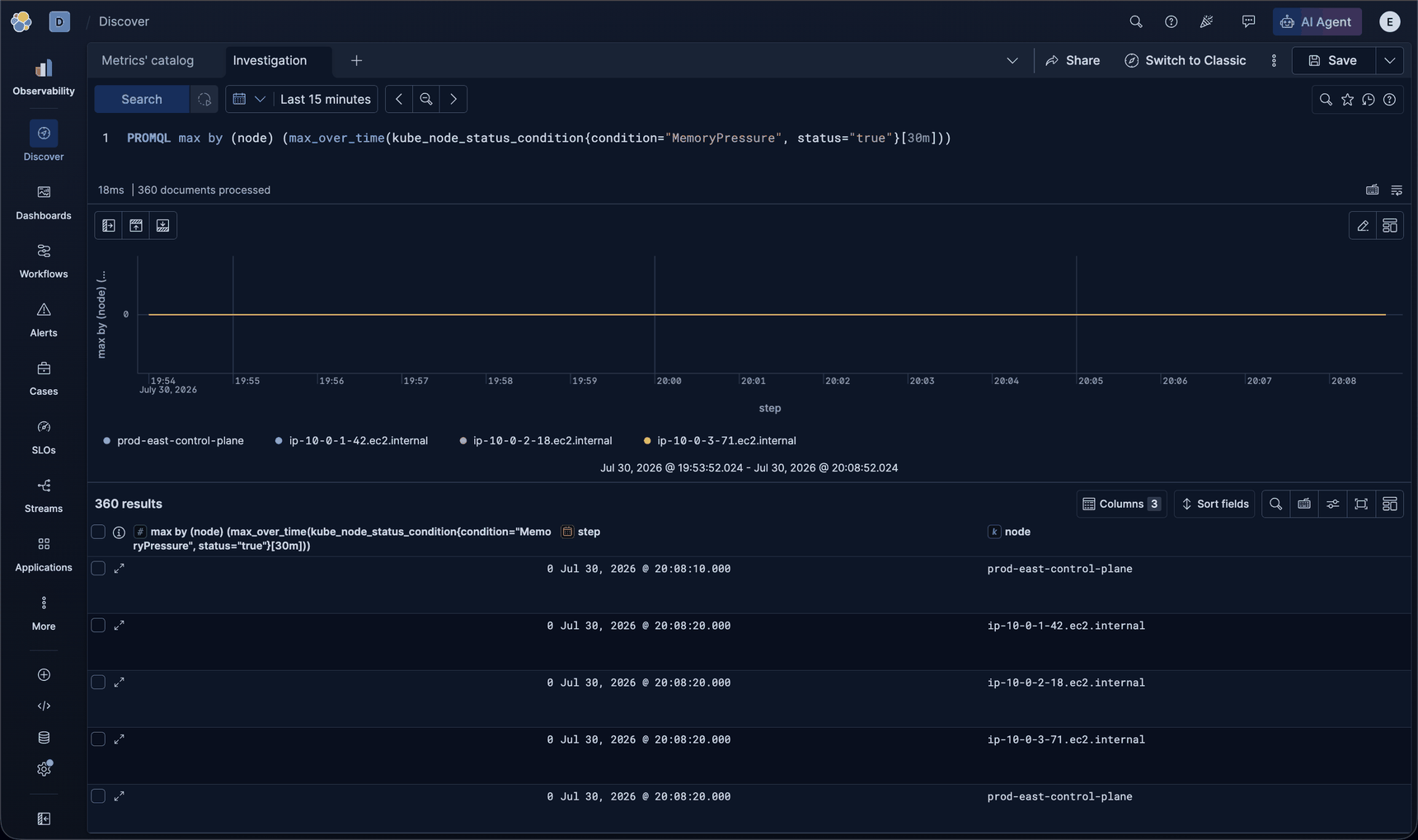Edit visualization with pencil icon

tap(1363, 226)
